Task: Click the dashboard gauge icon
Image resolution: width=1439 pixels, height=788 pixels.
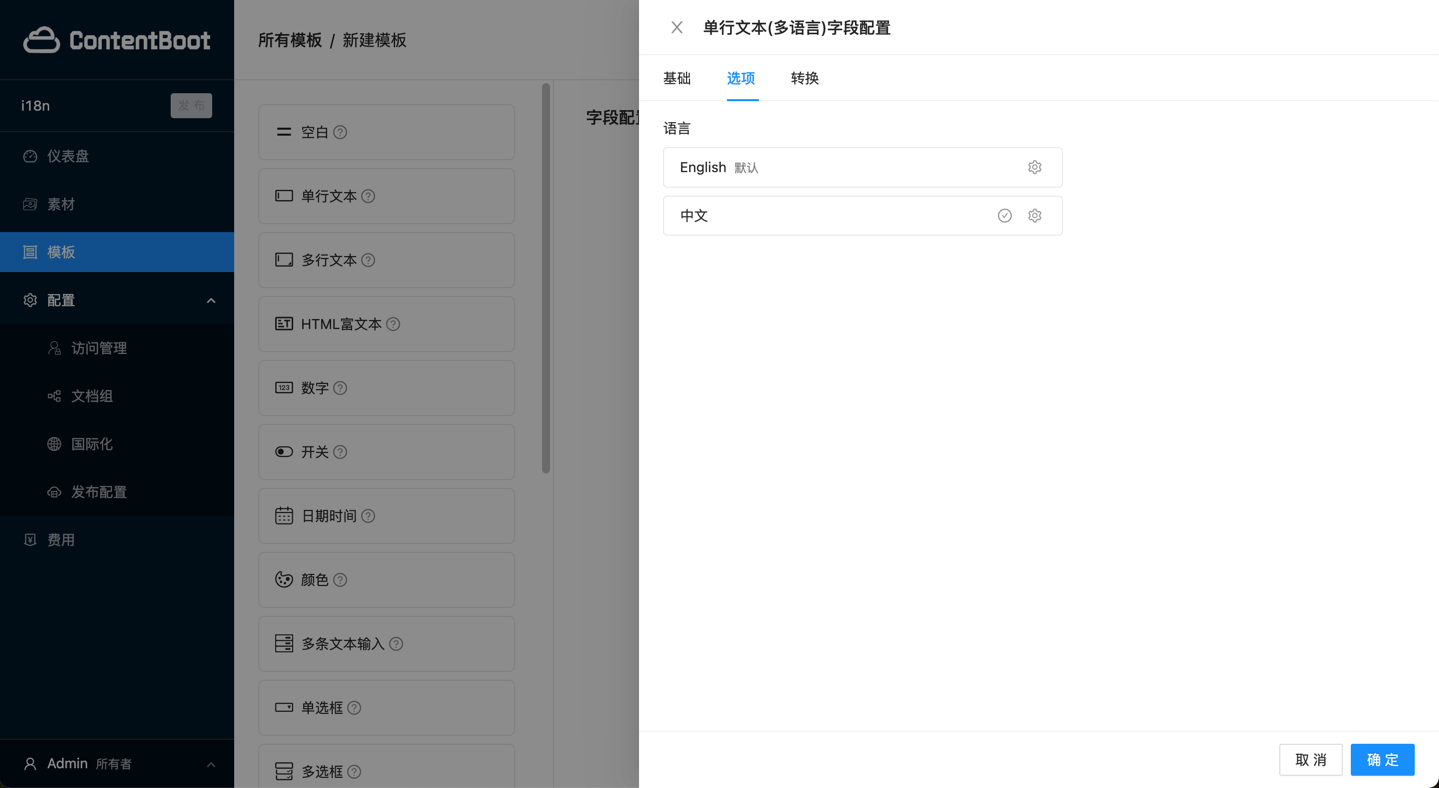Action: [30, 156]
